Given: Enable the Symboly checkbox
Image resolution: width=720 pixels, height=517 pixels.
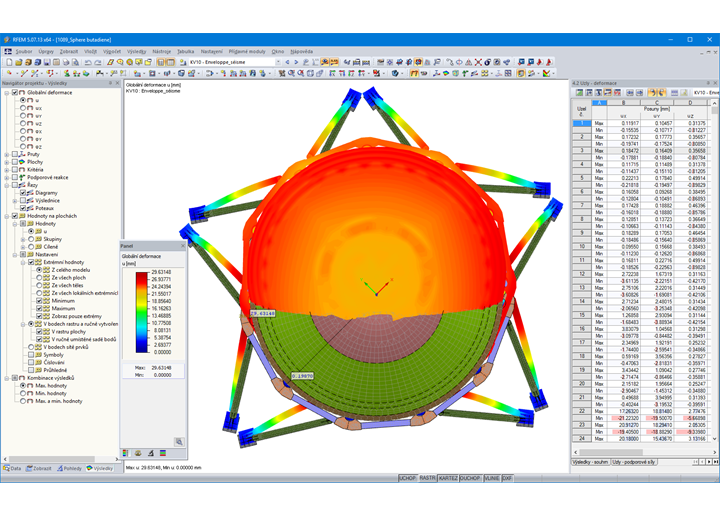Looking at the screenshot, I should [x=31, y=354].
